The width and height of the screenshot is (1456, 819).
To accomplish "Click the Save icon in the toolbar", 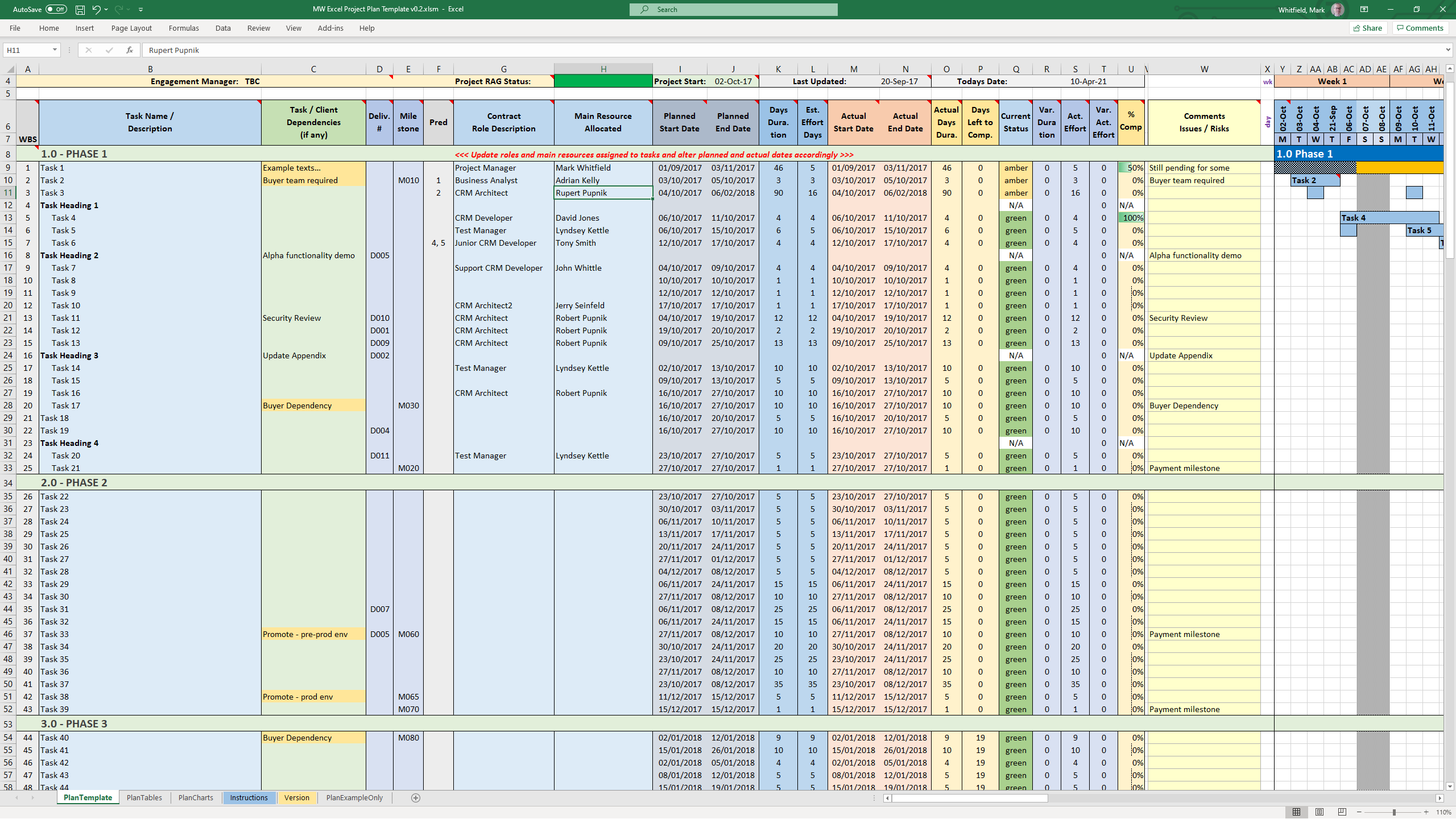I will tap(78, 9).
